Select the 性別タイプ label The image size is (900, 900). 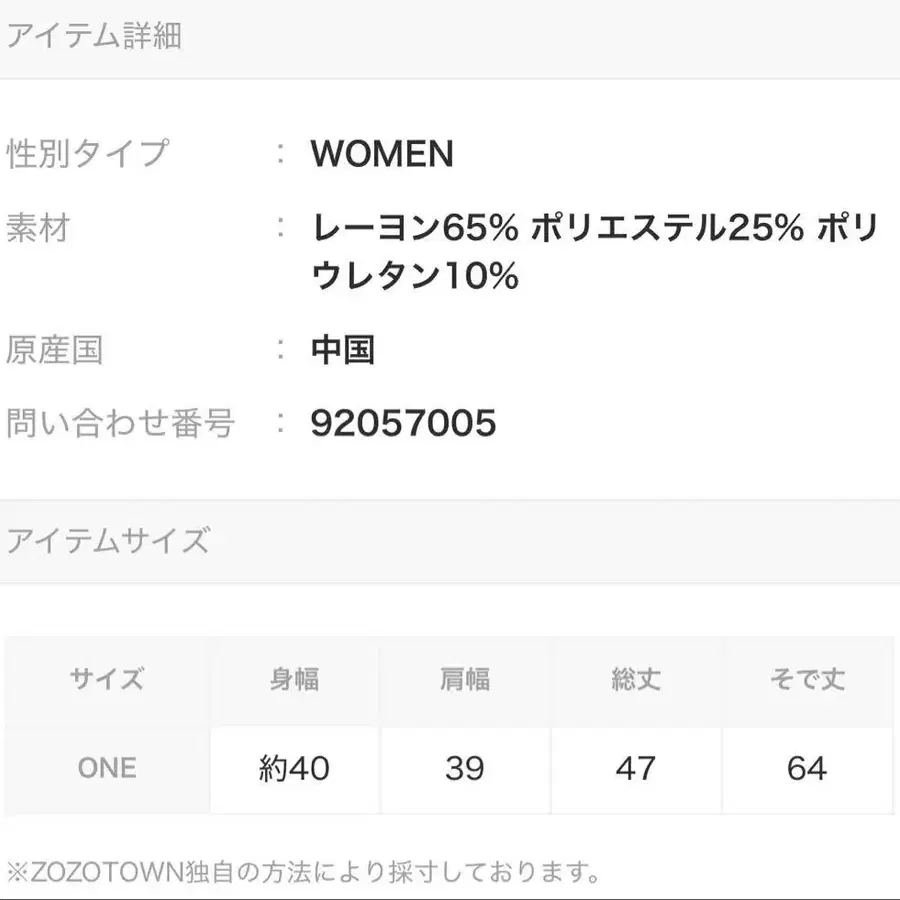coord(88,154)
